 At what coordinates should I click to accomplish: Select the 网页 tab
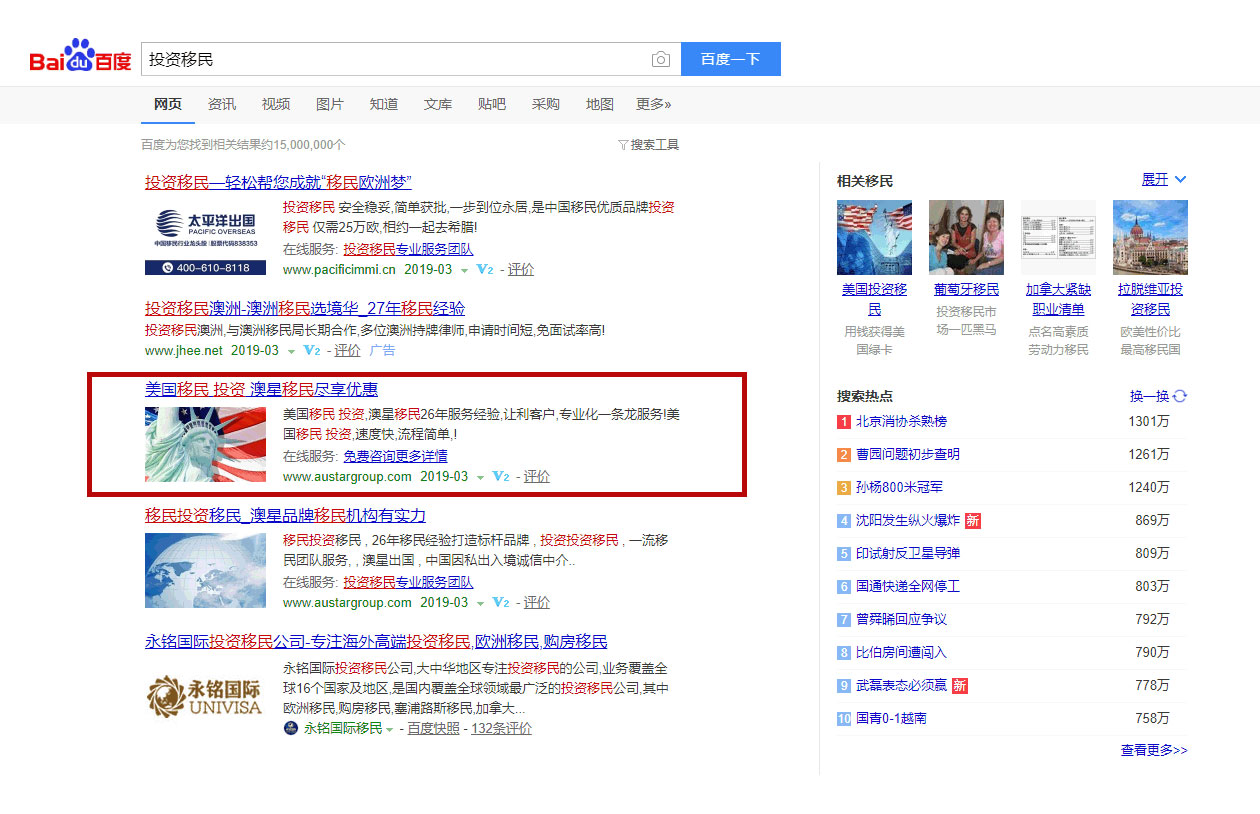pyautogui.click(x=168, y=104)
